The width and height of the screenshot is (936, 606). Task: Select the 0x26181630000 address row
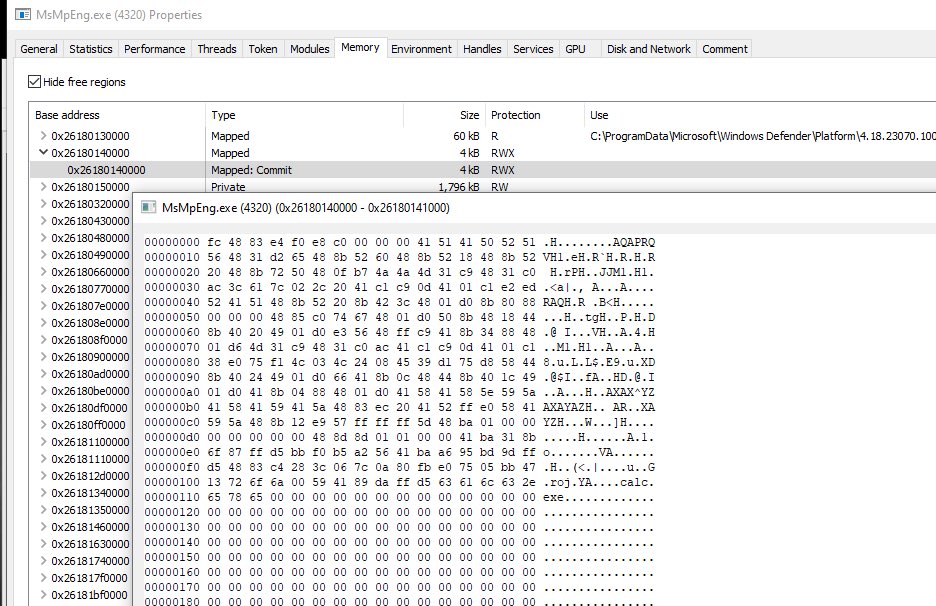[90, 544]
